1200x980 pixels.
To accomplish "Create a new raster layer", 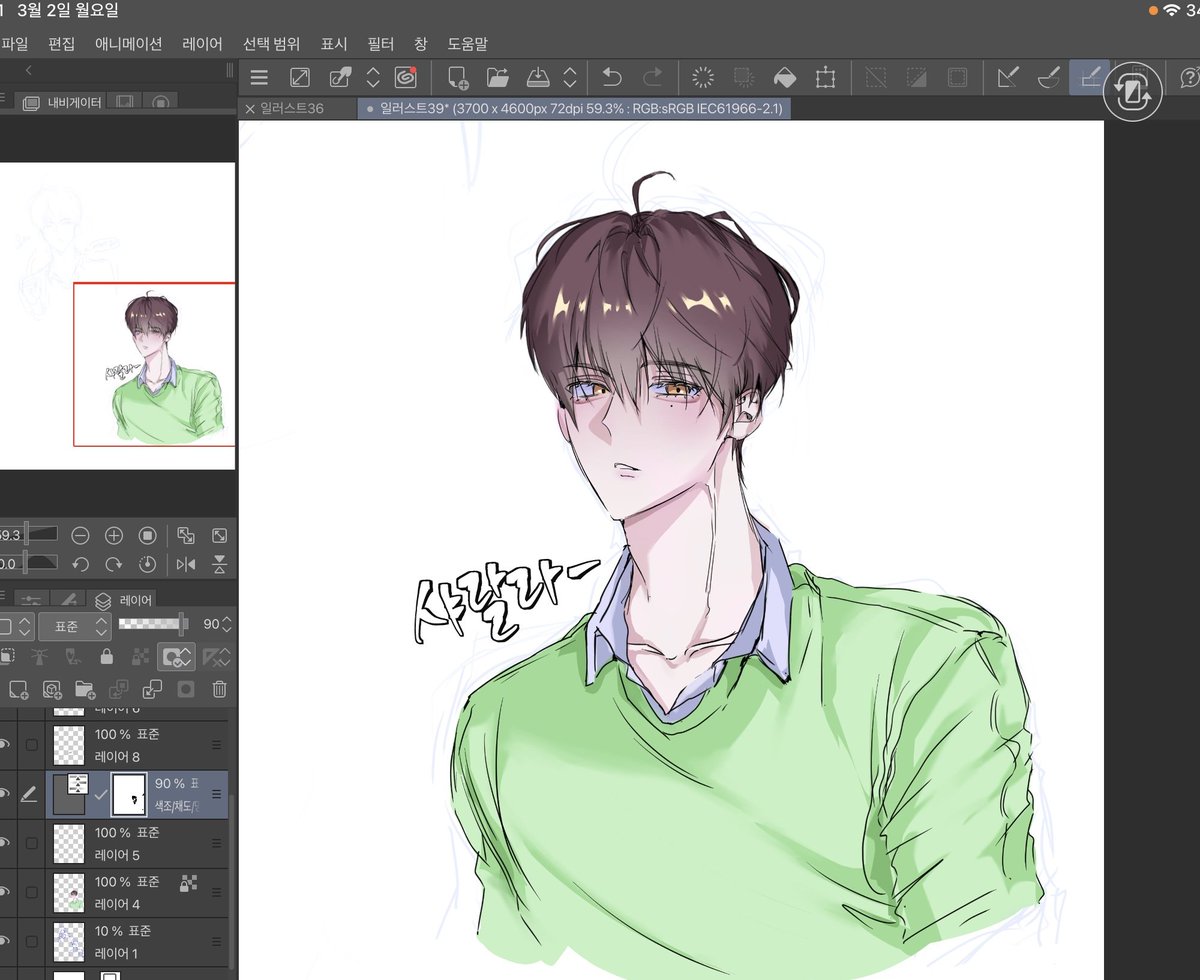I will click(x=18, y=689).
